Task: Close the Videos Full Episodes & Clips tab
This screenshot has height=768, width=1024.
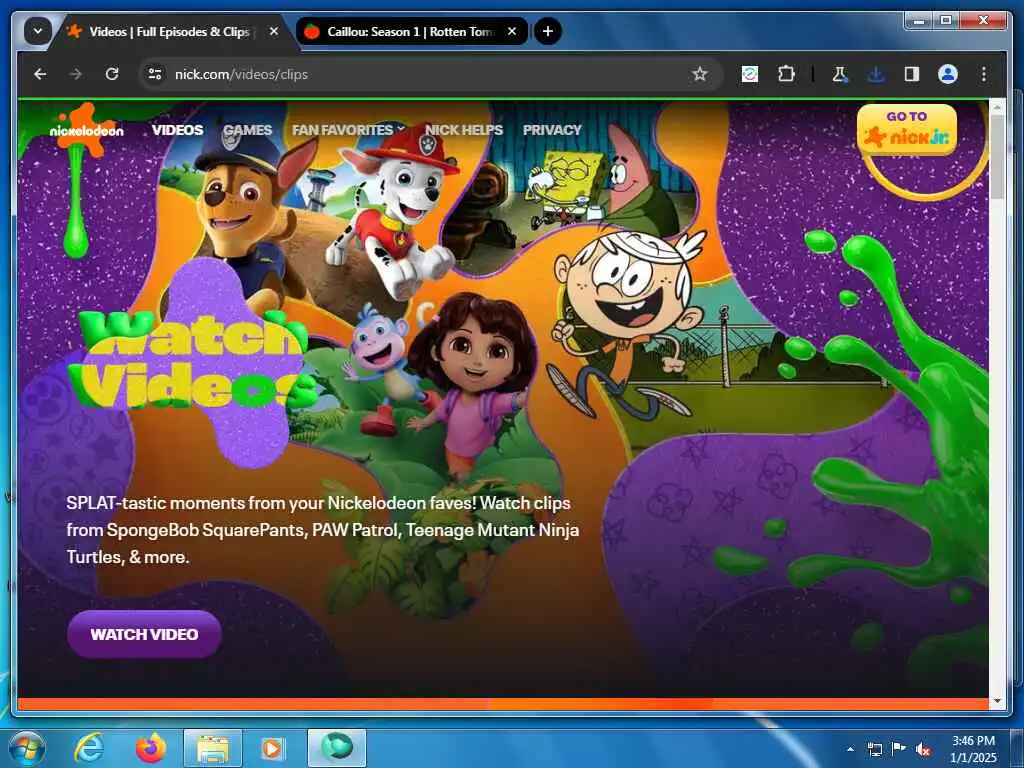Action: coord(274,31)
